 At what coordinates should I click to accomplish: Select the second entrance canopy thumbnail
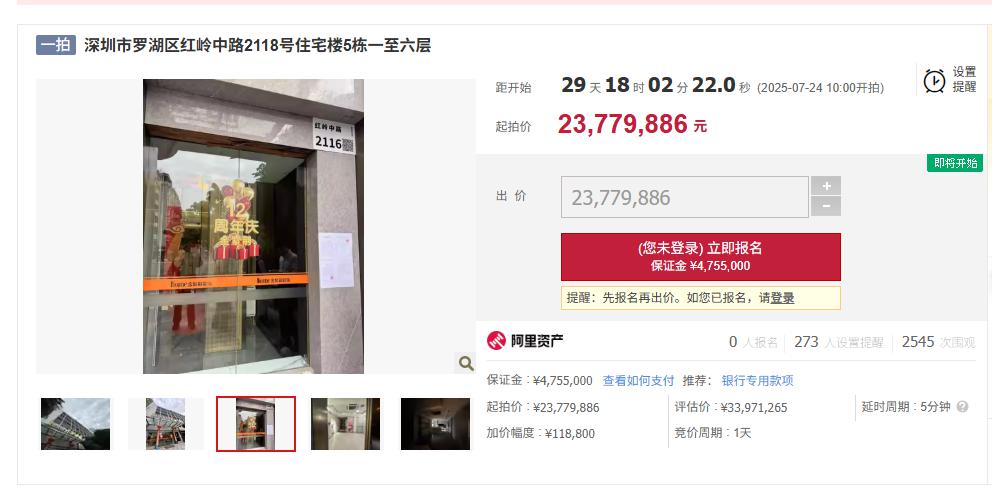(166, 424)
